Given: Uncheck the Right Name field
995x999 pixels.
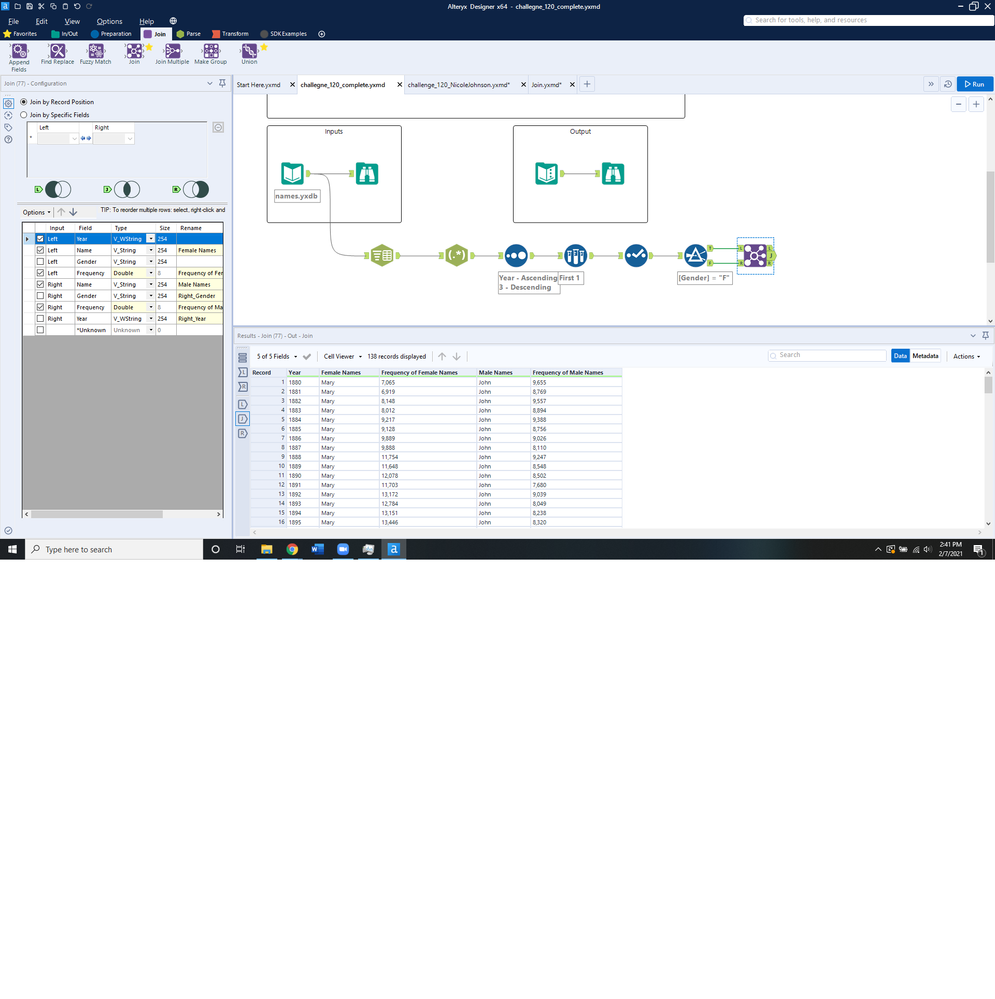Looking at the screenshot, I should tap(40, 285).
